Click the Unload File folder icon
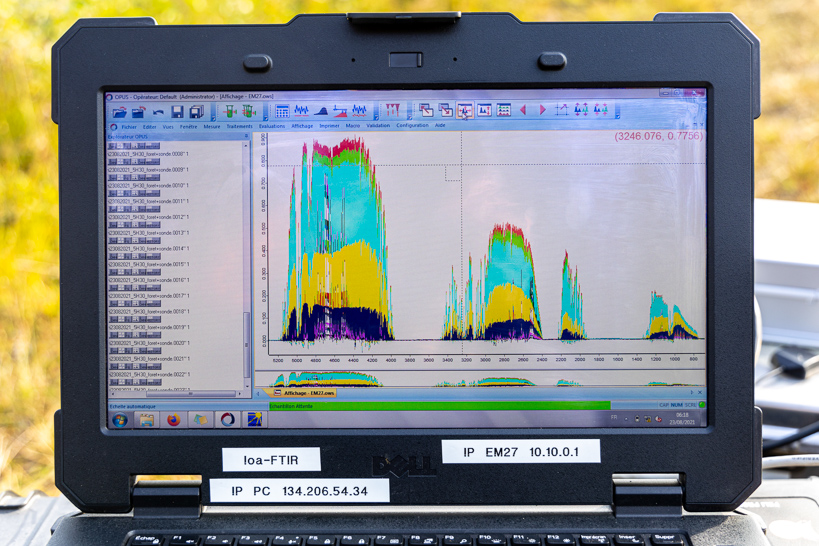819x546 pixels. coord(138,112)
